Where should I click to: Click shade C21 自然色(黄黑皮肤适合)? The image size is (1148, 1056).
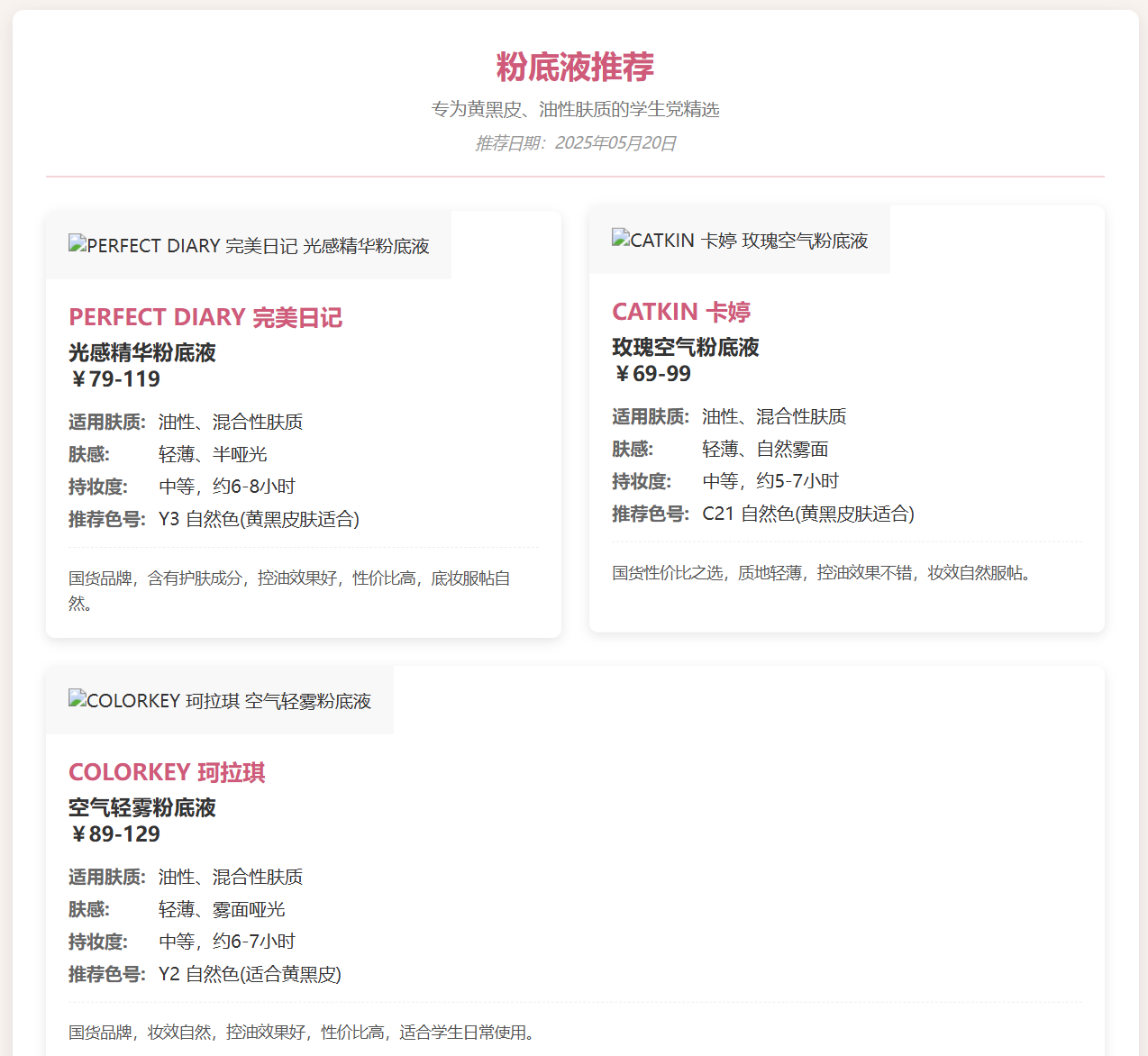[808, 514]
